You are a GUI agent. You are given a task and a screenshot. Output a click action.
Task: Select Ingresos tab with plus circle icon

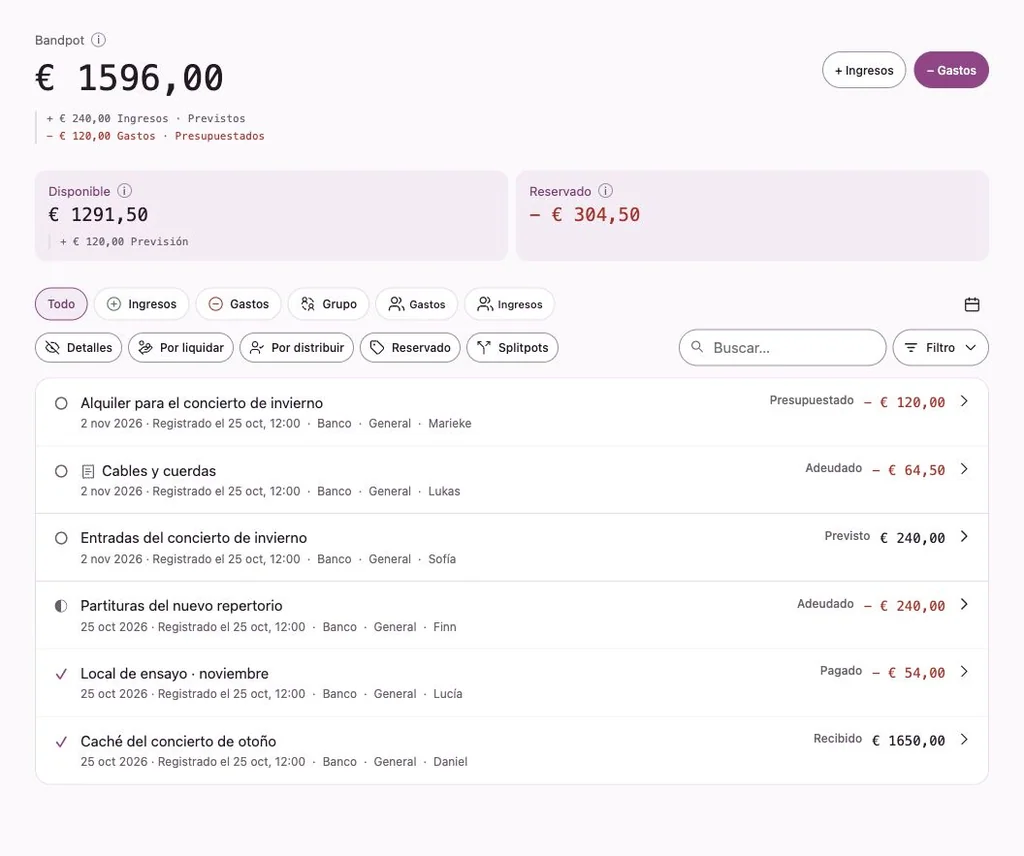pos(142,304)
